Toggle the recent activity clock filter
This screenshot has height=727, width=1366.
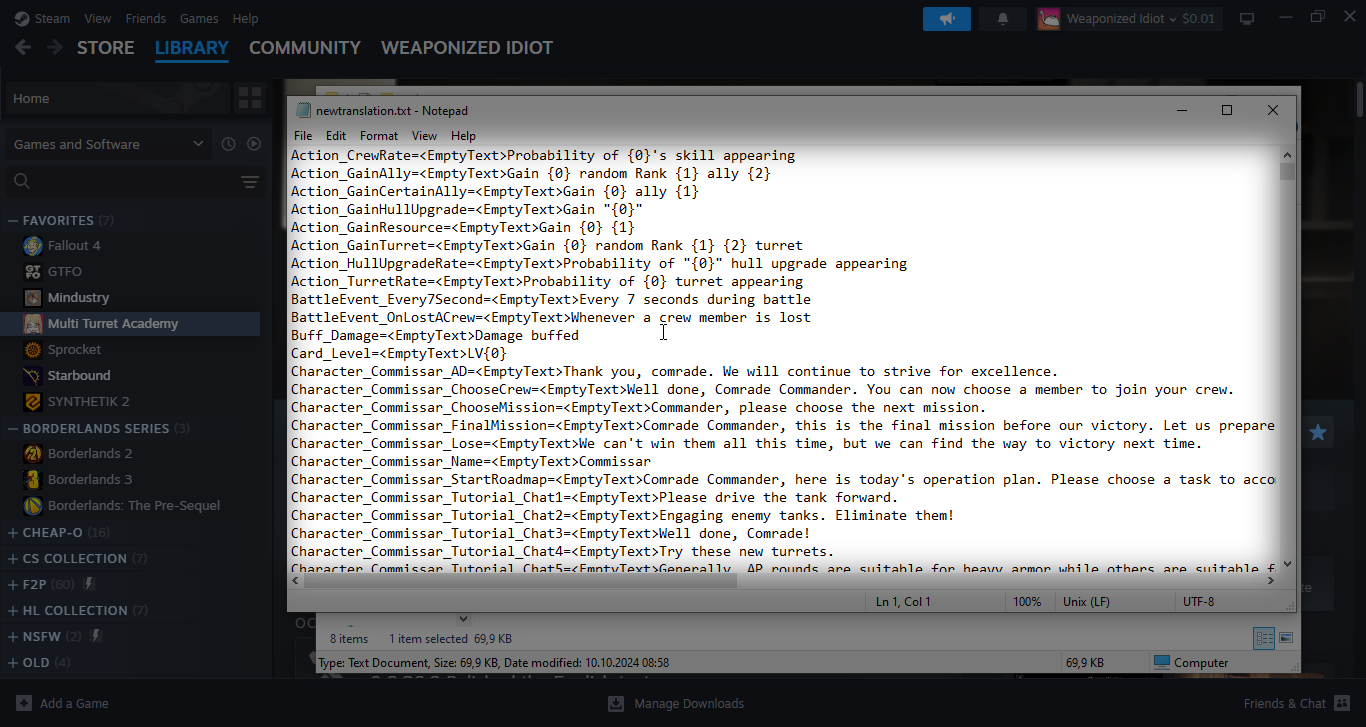(x=228, y=144)
